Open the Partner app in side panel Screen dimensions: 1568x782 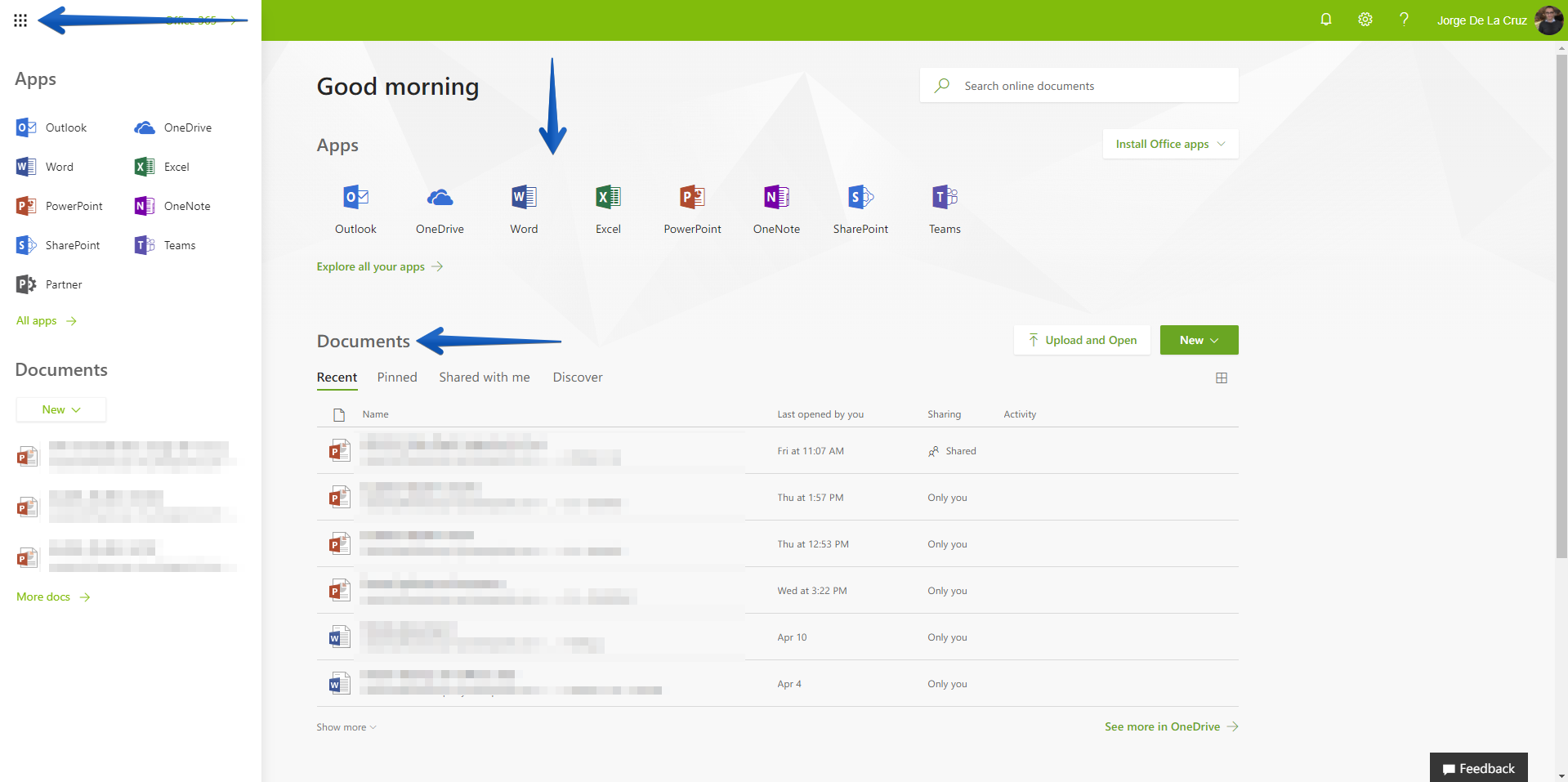coord(49,284)
